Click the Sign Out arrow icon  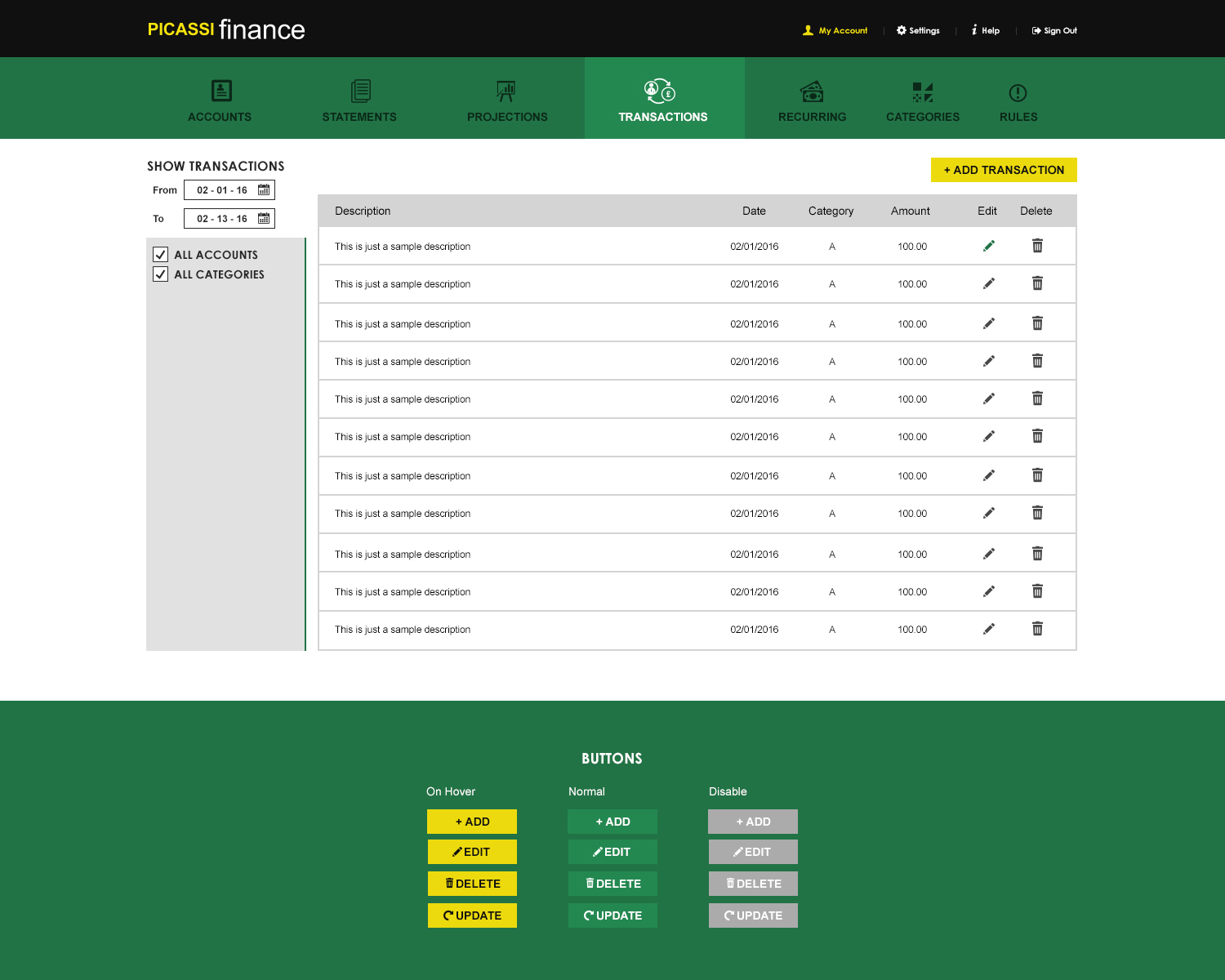(x=1036, y=30)
